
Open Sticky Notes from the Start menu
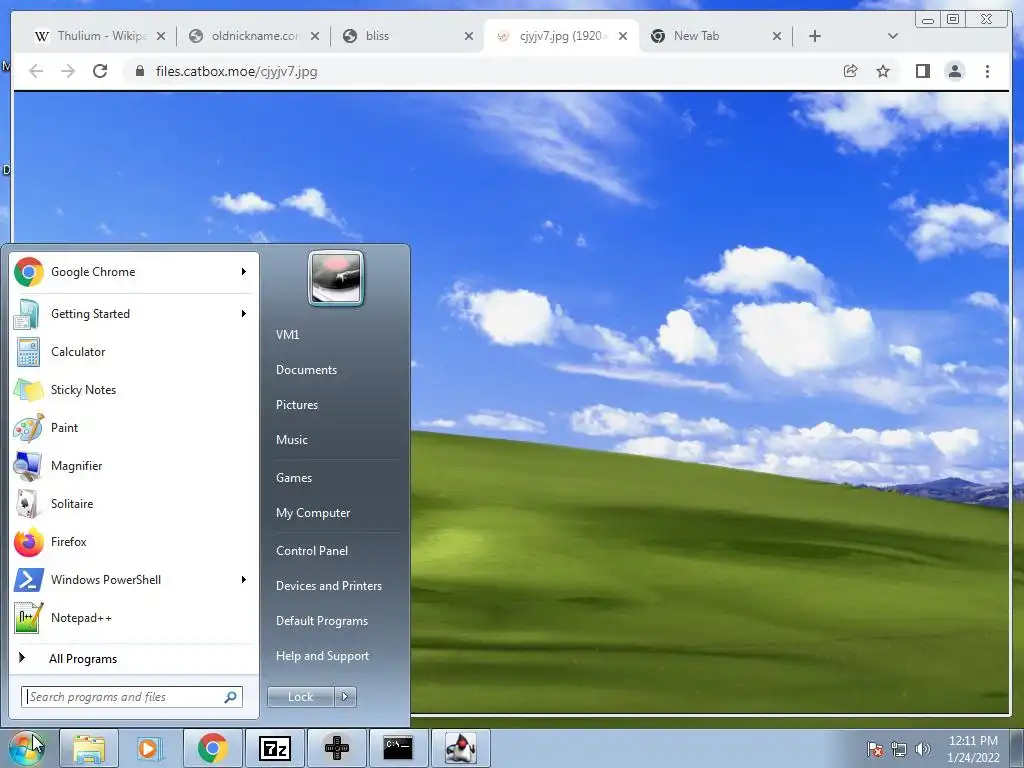[134, 390]
